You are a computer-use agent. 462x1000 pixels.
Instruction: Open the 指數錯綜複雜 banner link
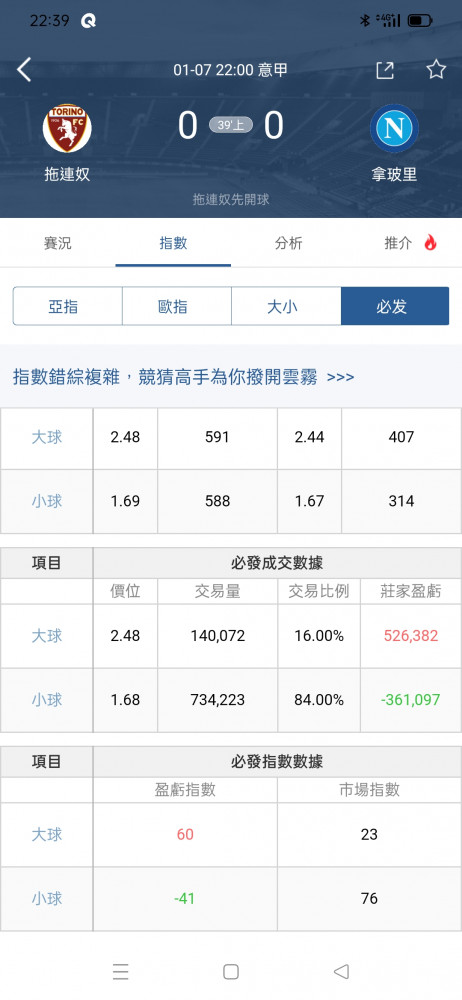184,376
